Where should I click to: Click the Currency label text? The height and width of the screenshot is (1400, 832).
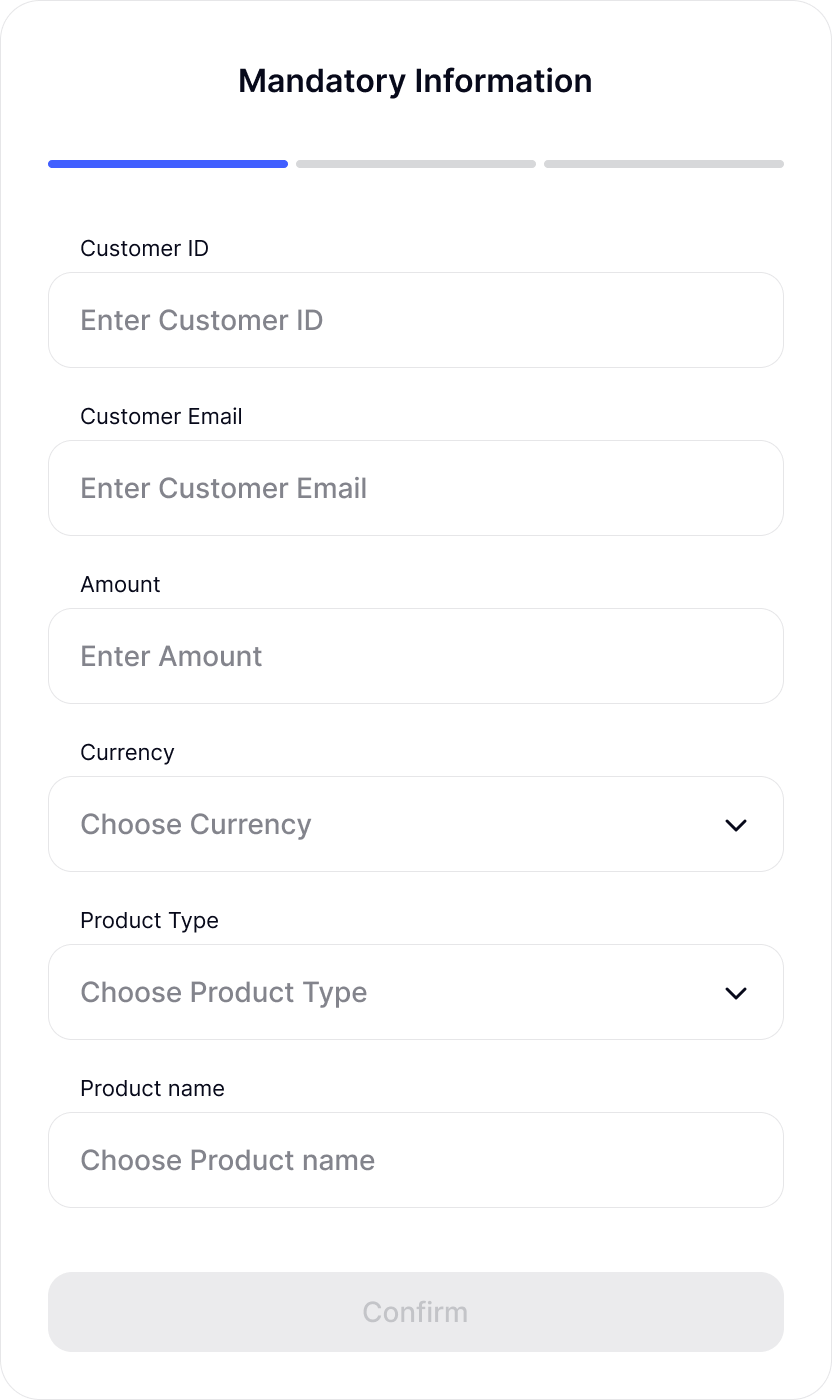click(x=127, y=752)
